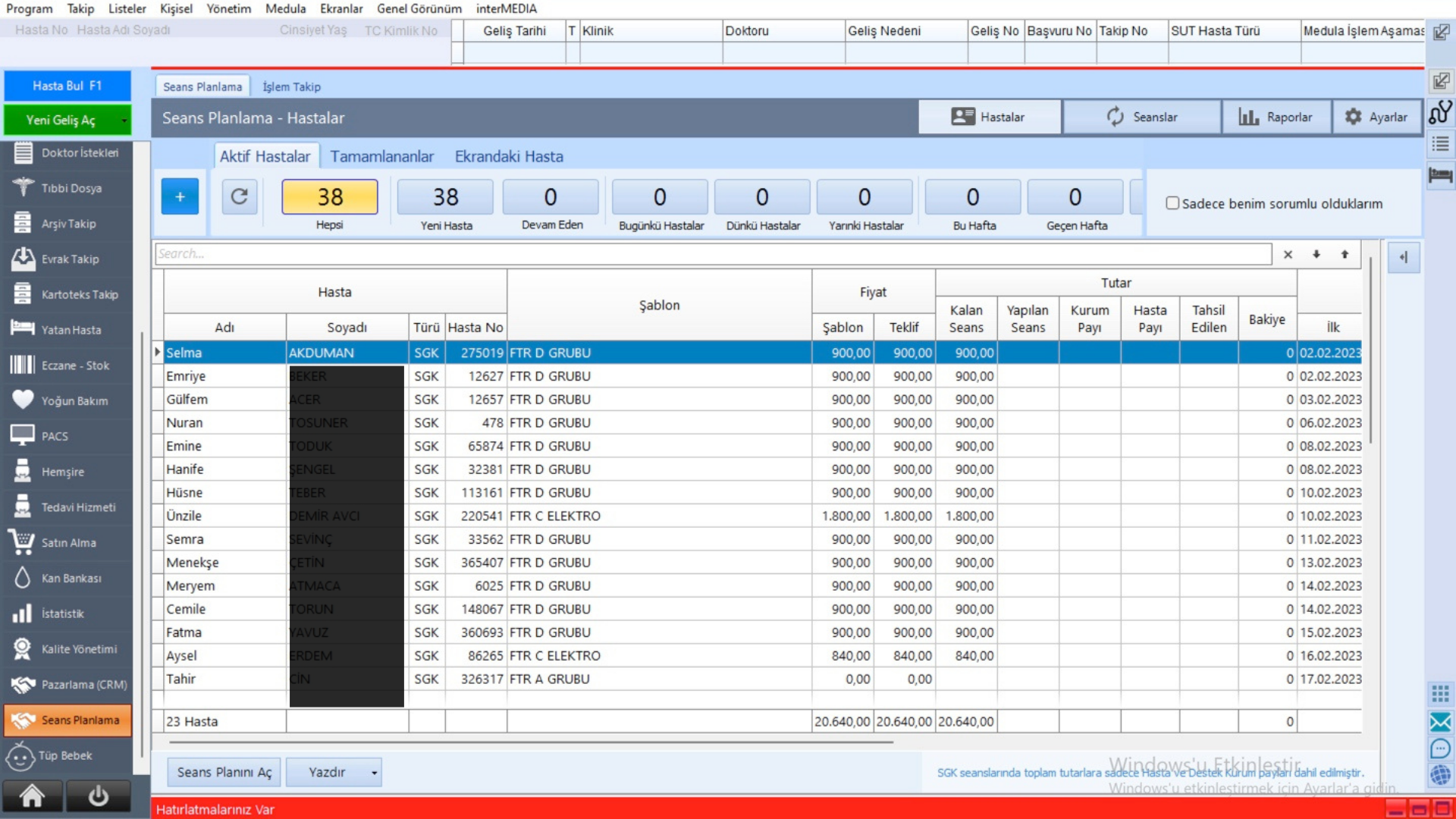This screenshot has height=819, width=1456.
Task: Collapse the side panel arrow button
Action: [1404, 257]
